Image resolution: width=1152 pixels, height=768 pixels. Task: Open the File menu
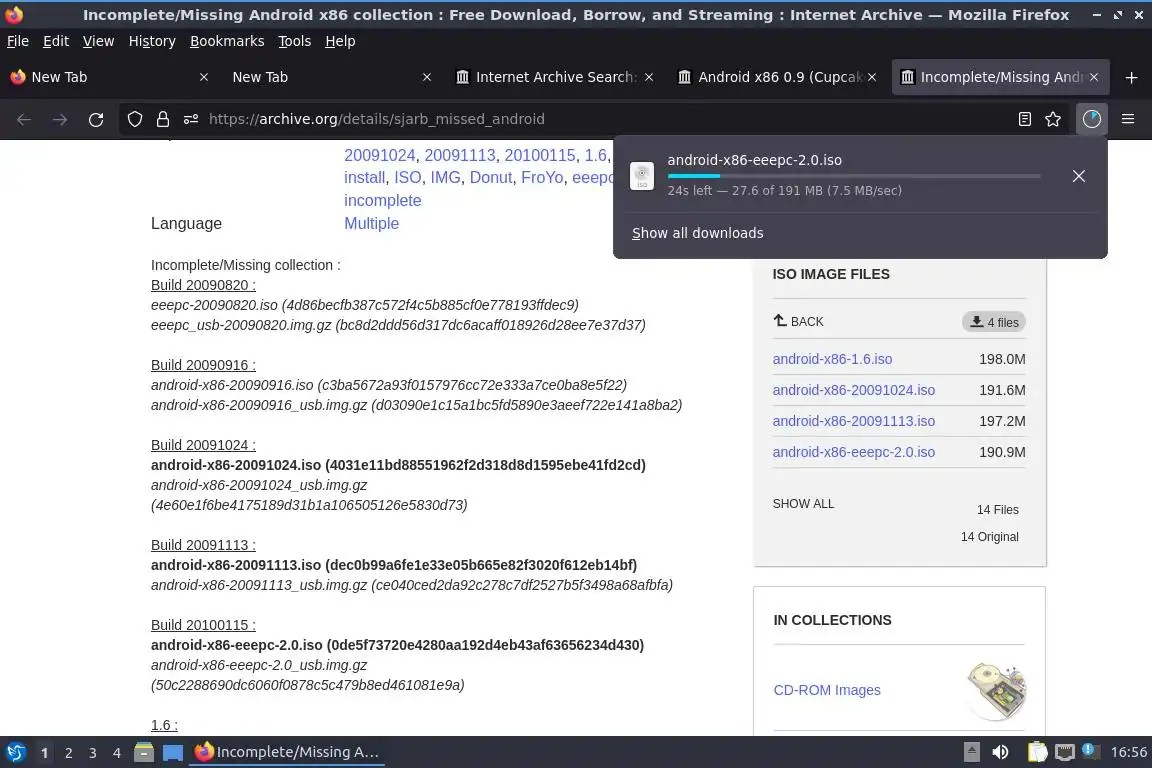[x=18, y=41]
